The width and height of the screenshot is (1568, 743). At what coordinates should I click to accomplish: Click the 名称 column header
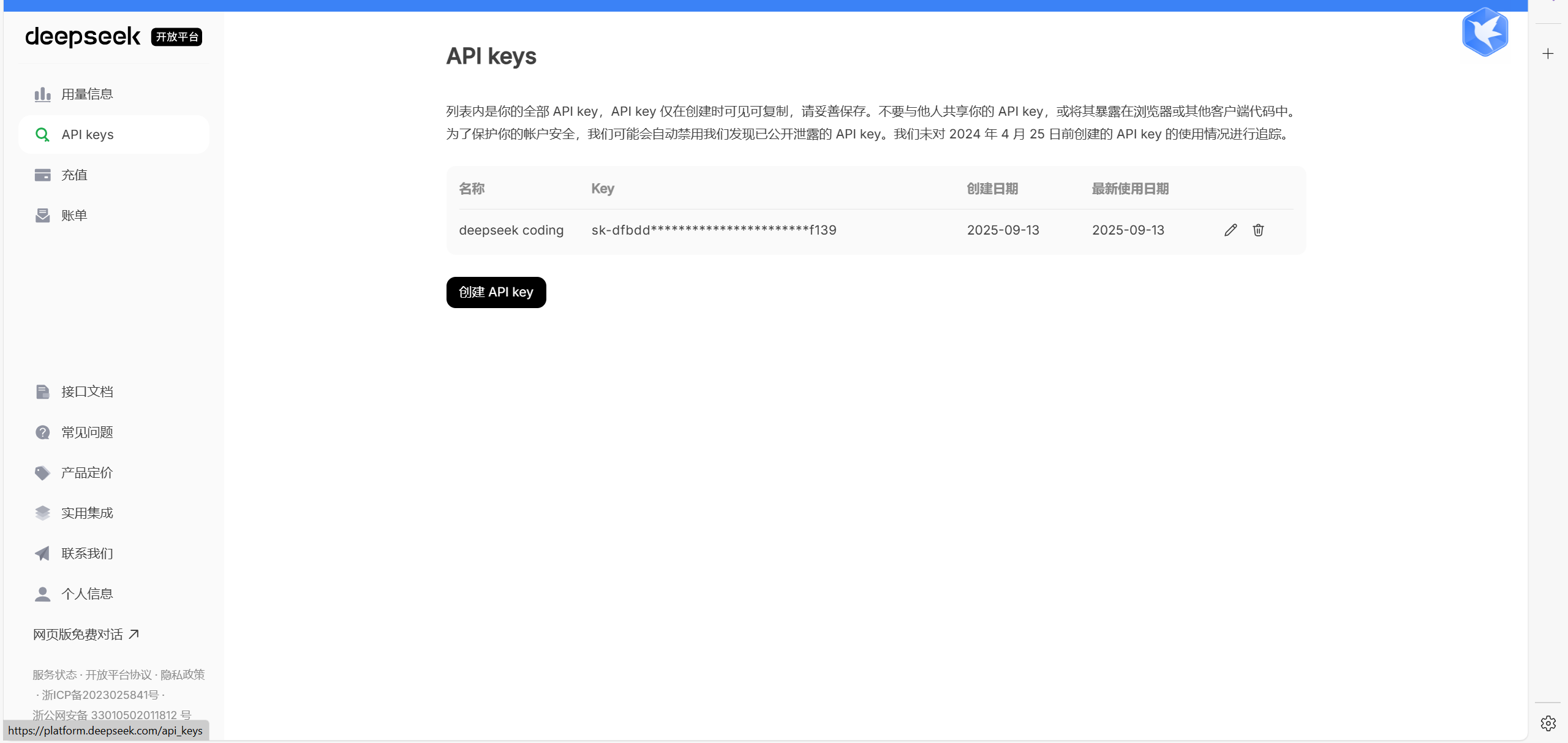pos(472,189)
